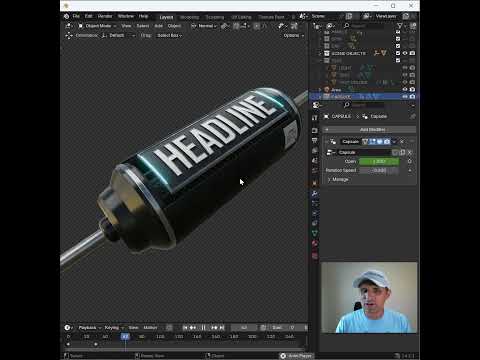Open the Options dropdown in viewport
This screenshot has width=480, height=360.
tap(294, 35)
